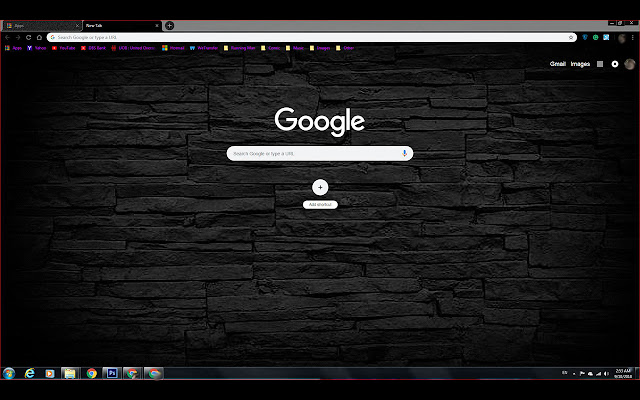The image size is (640, 400).
Task: Open a new tab with the plus button
Action: tap(169, 25)
